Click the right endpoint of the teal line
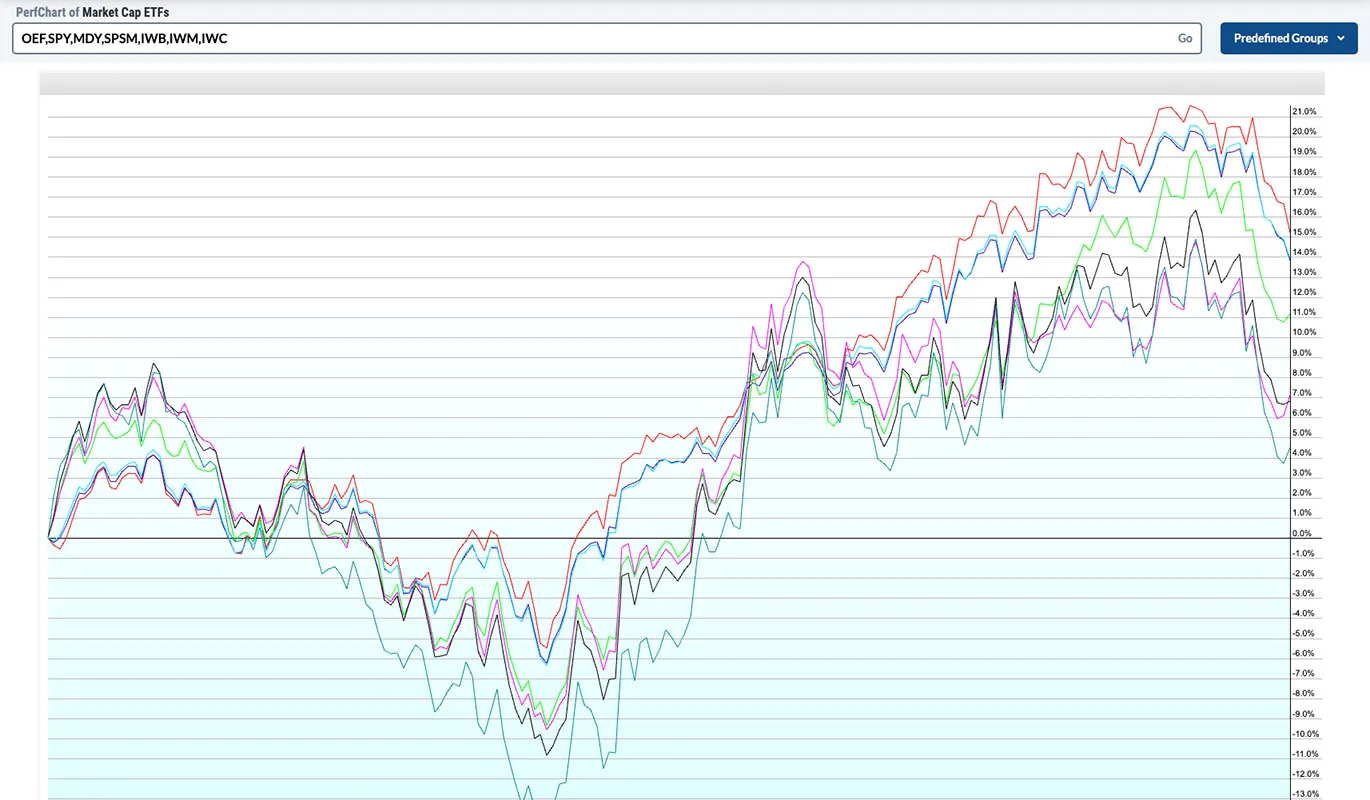 pyautogui.click(x=1288, y=455)
